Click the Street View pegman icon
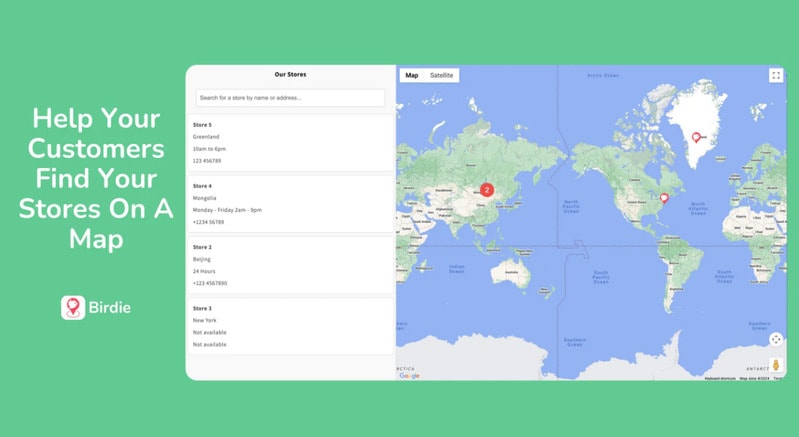Screen dimensions: 799x437 click(x=775, y=366)
